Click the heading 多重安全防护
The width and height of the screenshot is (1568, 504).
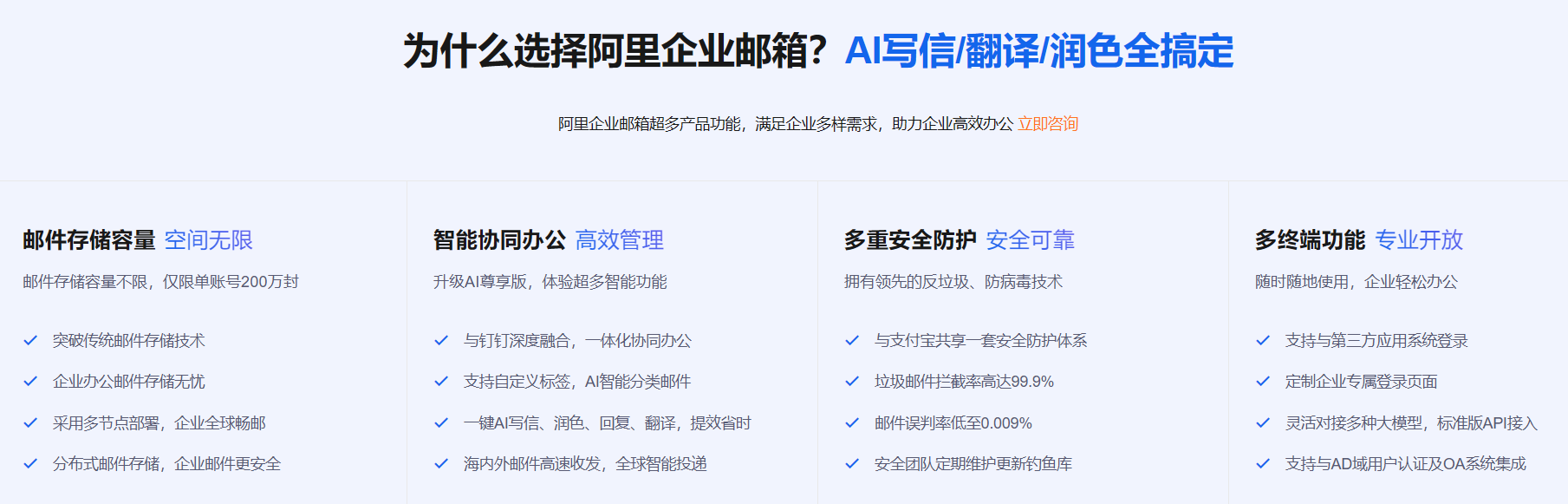(911, 239)
